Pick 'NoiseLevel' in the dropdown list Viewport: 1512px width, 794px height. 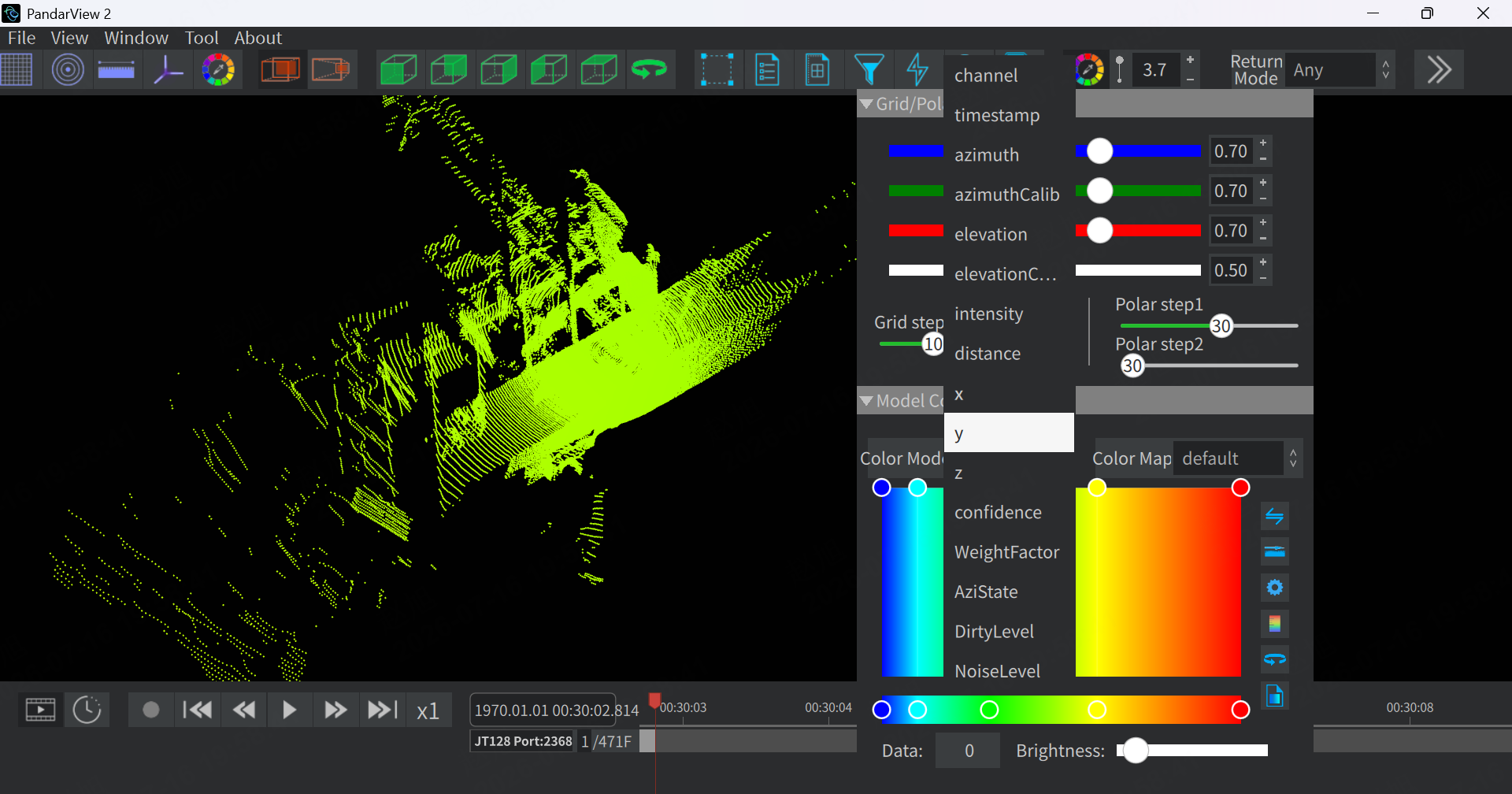[x=1009, y=671]
